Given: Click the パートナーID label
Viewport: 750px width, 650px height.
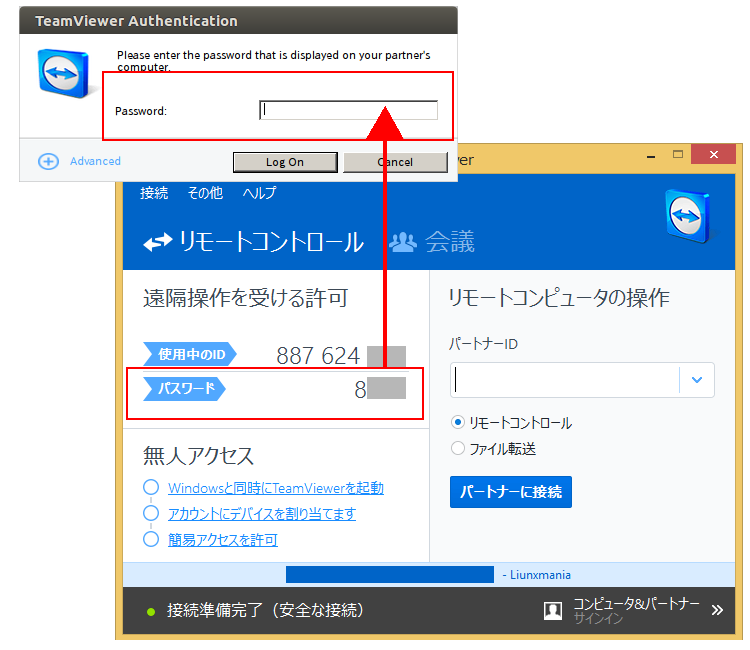Looking at the screenshot, I should (483, 344).
